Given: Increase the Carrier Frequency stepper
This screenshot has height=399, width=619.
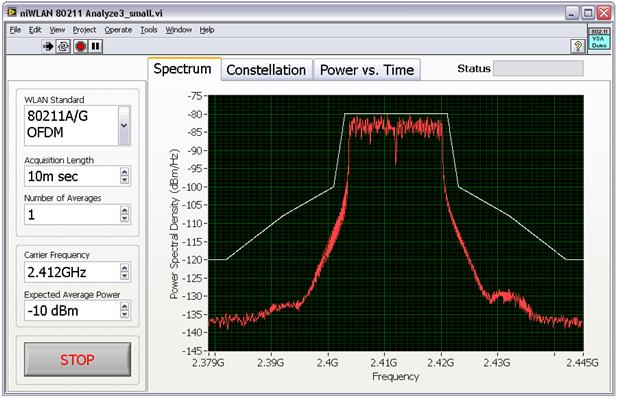Looking at the screenshot, I should tap(124, 268).
